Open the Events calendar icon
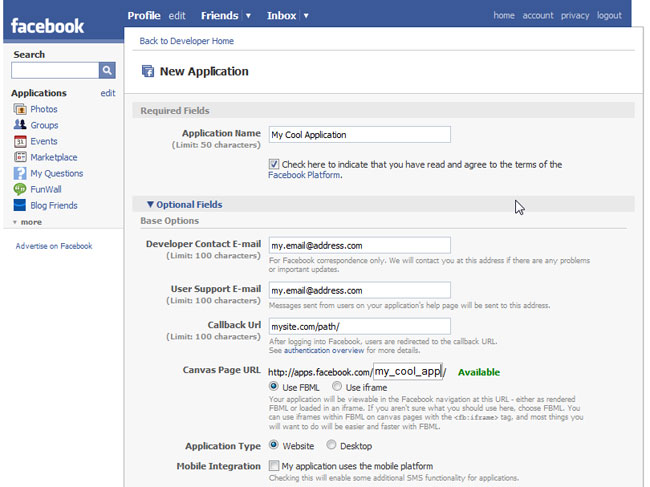The width and height of the screenshot is (650, 487). 20,141
